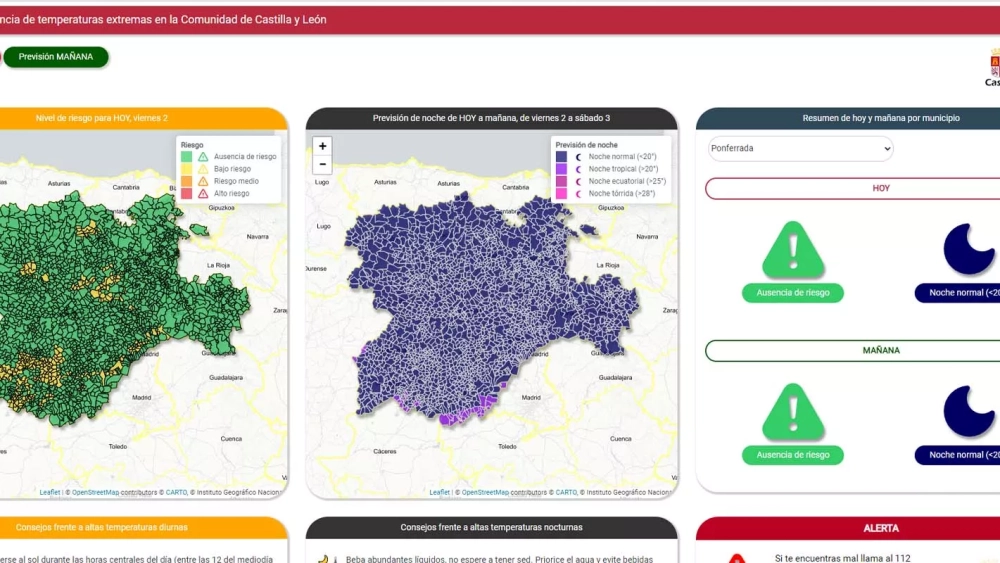This screenshot has width=1000, height=563.
Task: Click the green warning triangle under MAÑANA
Action: click(x=793, y=412)
